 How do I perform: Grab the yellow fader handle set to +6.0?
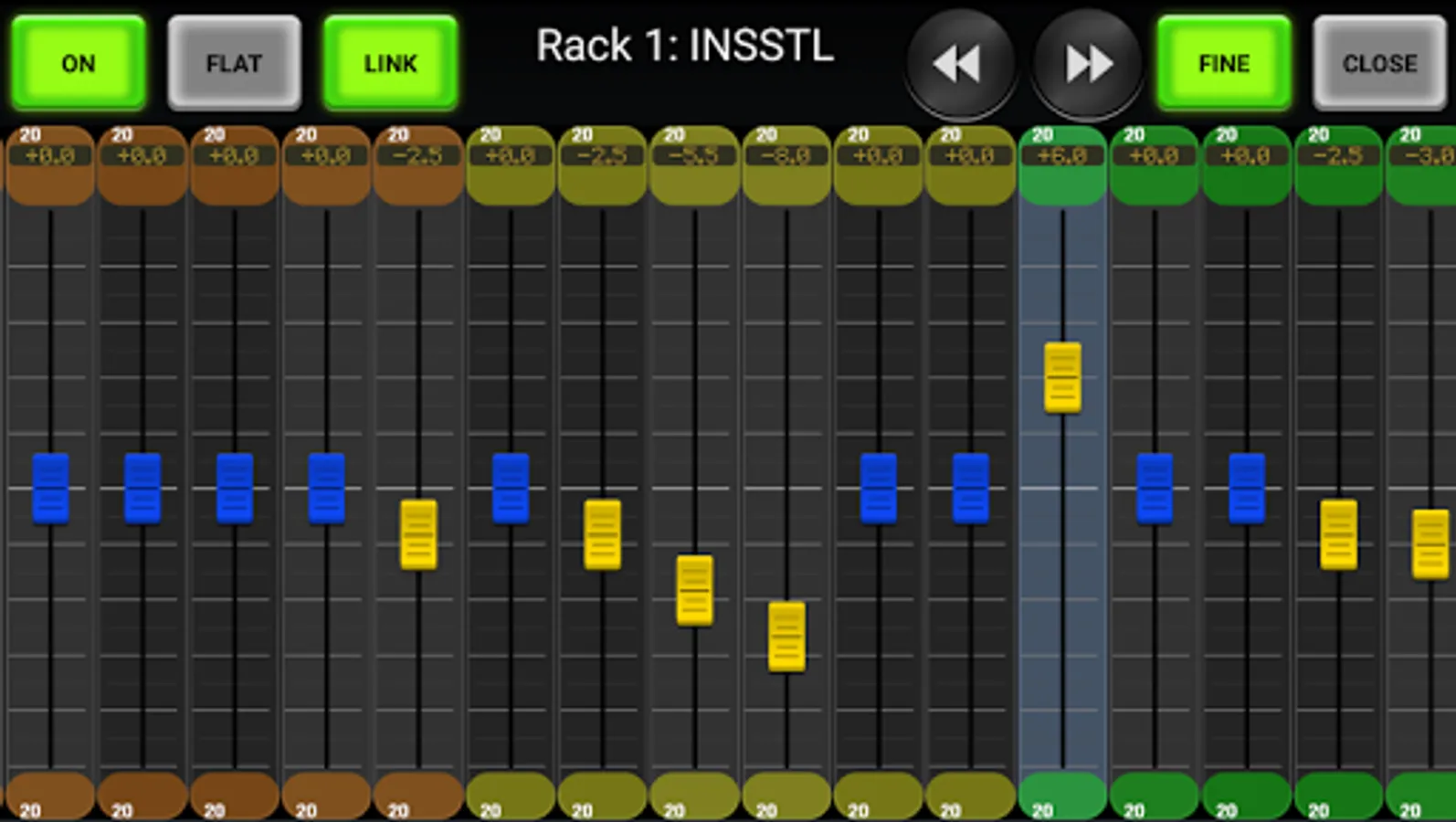tap(1062, 377)
